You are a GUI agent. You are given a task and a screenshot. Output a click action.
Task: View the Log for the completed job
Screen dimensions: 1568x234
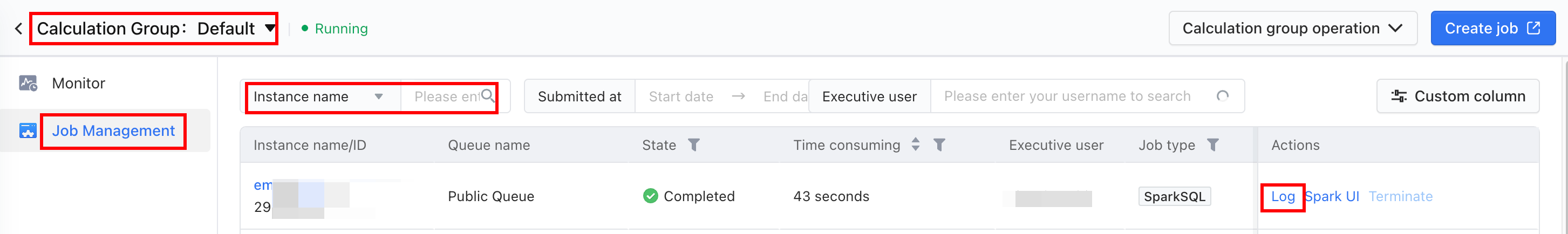pyautogui.click(x=1283, y=196)
